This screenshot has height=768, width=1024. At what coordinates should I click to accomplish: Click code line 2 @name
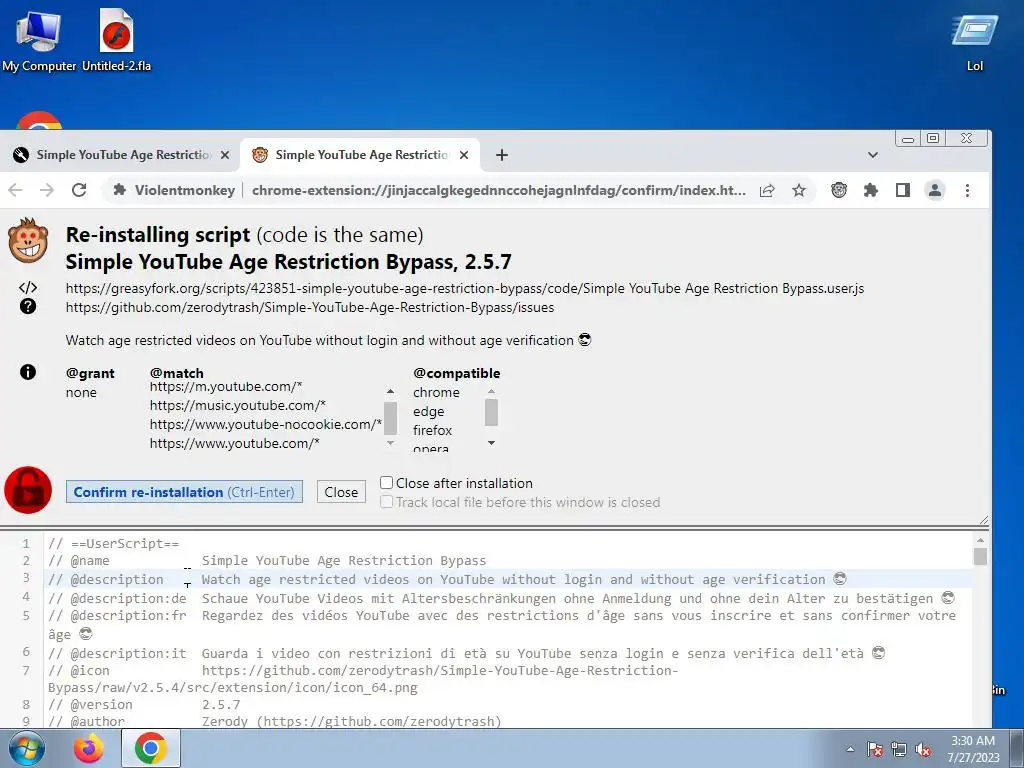(267, 560)
